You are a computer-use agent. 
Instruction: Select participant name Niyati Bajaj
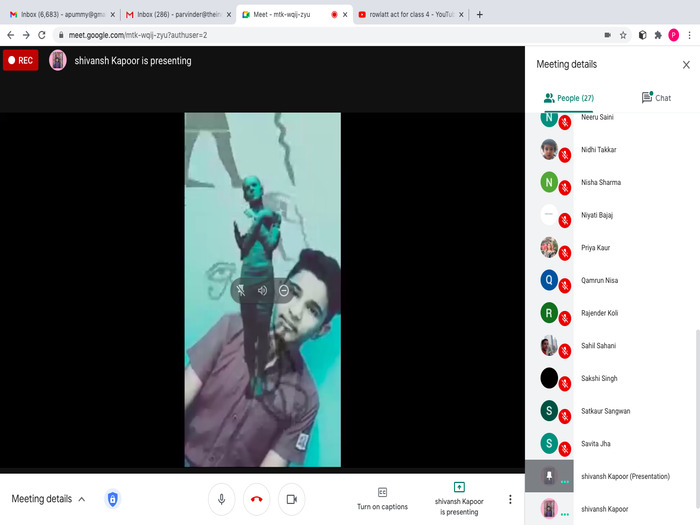(596, 215)
